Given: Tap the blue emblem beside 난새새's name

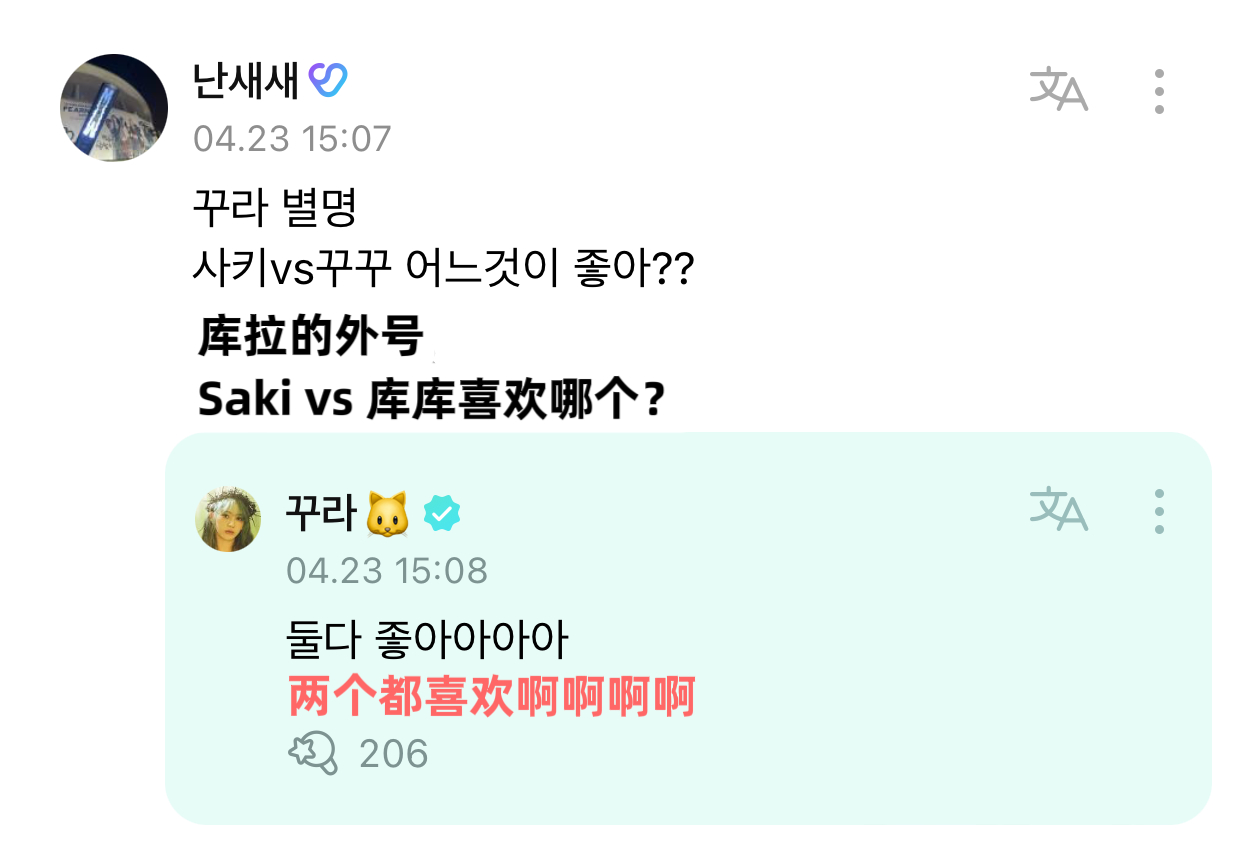Looking at the screenshot, I should [330, 80].
